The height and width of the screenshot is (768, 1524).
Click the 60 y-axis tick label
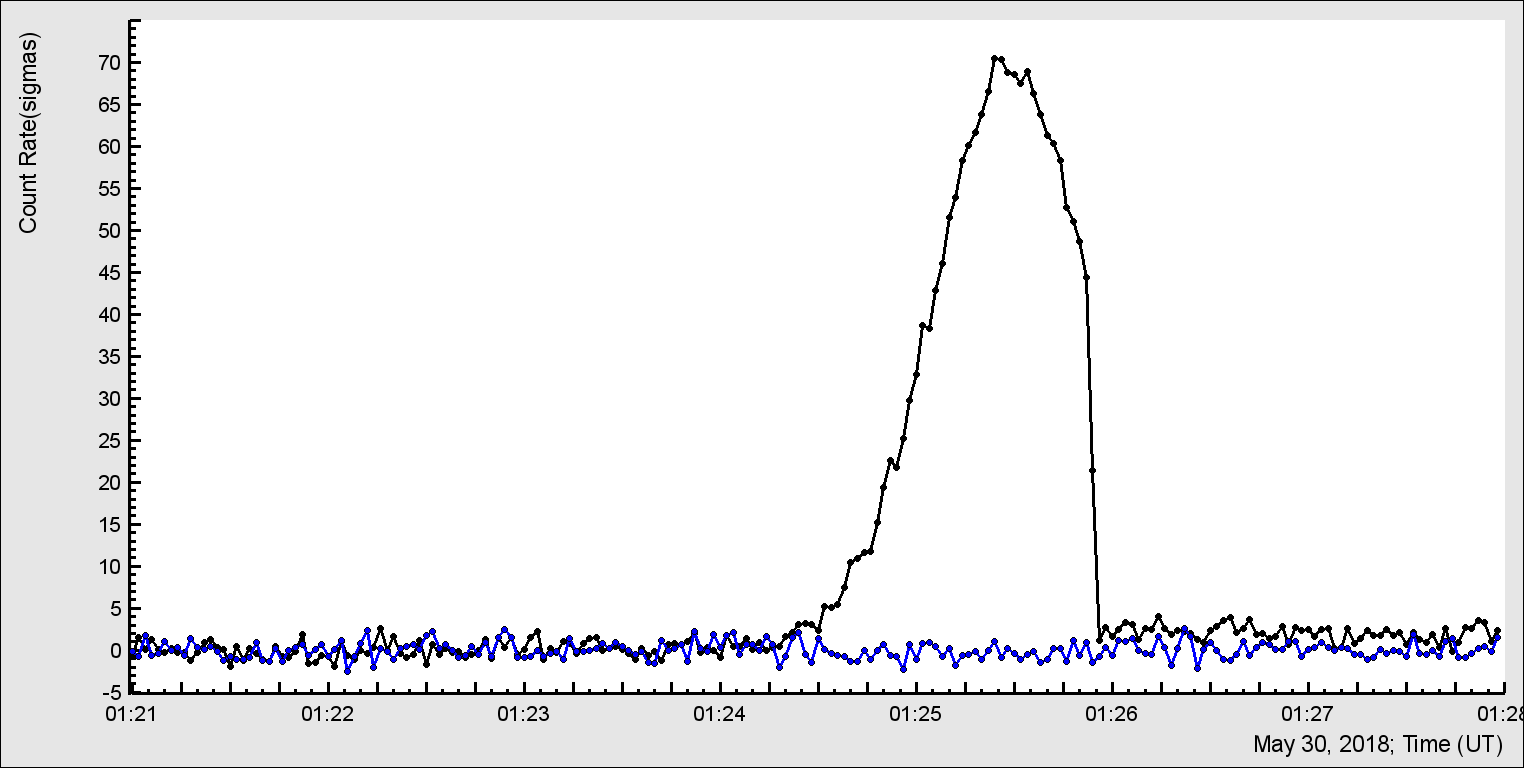pyautogui.click(x=110, y=147)
